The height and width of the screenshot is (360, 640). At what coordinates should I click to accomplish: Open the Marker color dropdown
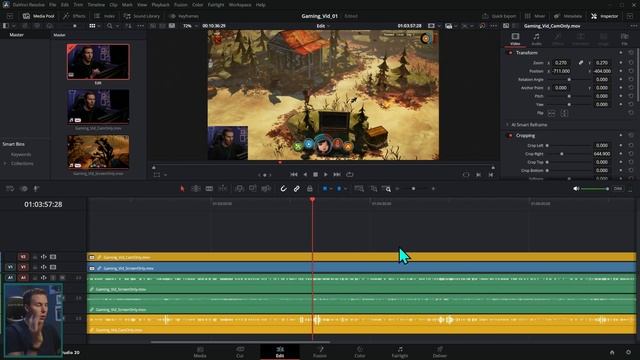point(345,189)
